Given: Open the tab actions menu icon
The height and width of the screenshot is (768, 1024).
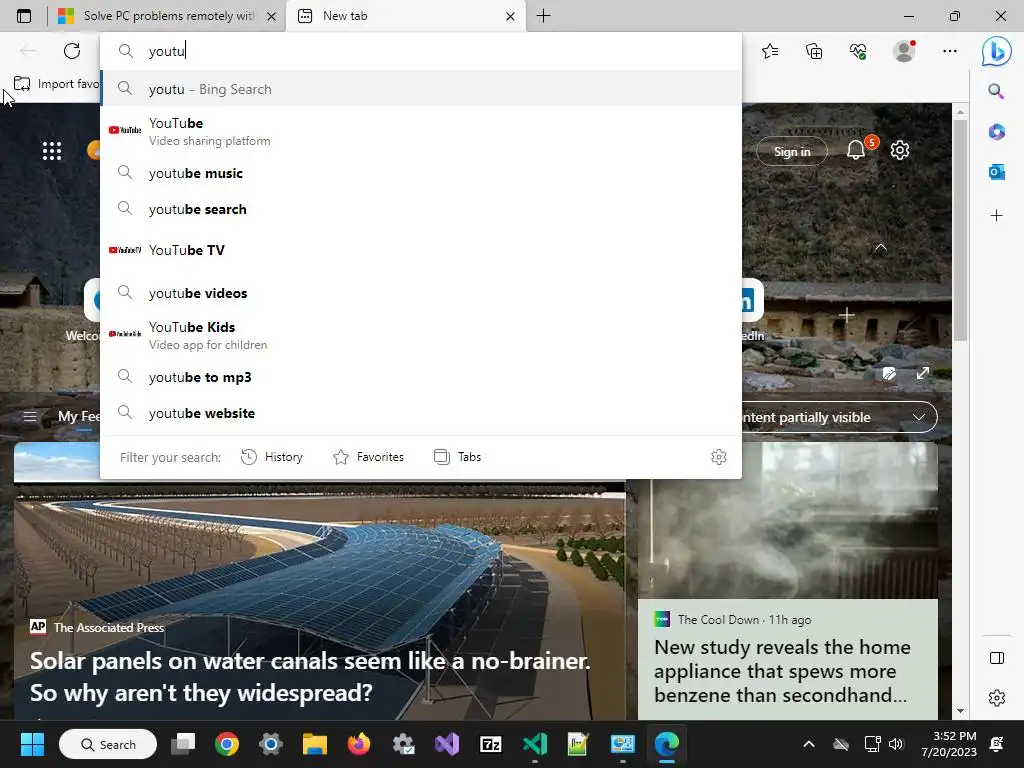Looking at the screenshot, I should click(24, 16).
